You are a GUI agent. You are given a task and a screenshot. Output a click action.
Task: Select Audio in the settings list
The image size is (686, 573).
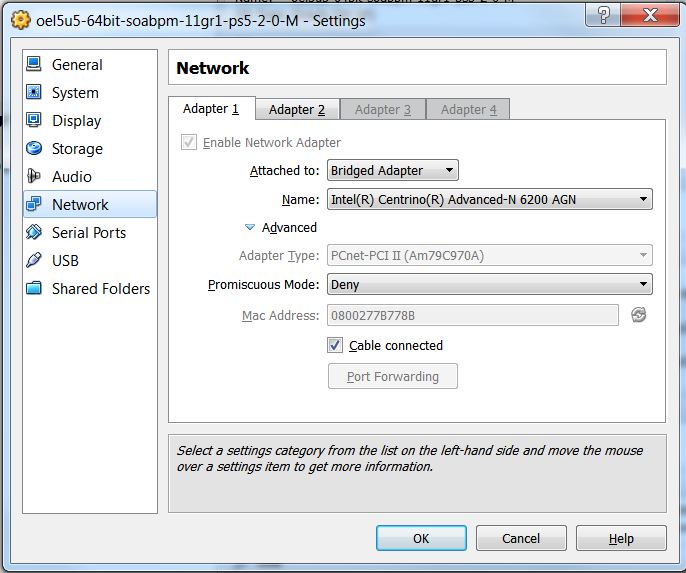click(90, 176)
